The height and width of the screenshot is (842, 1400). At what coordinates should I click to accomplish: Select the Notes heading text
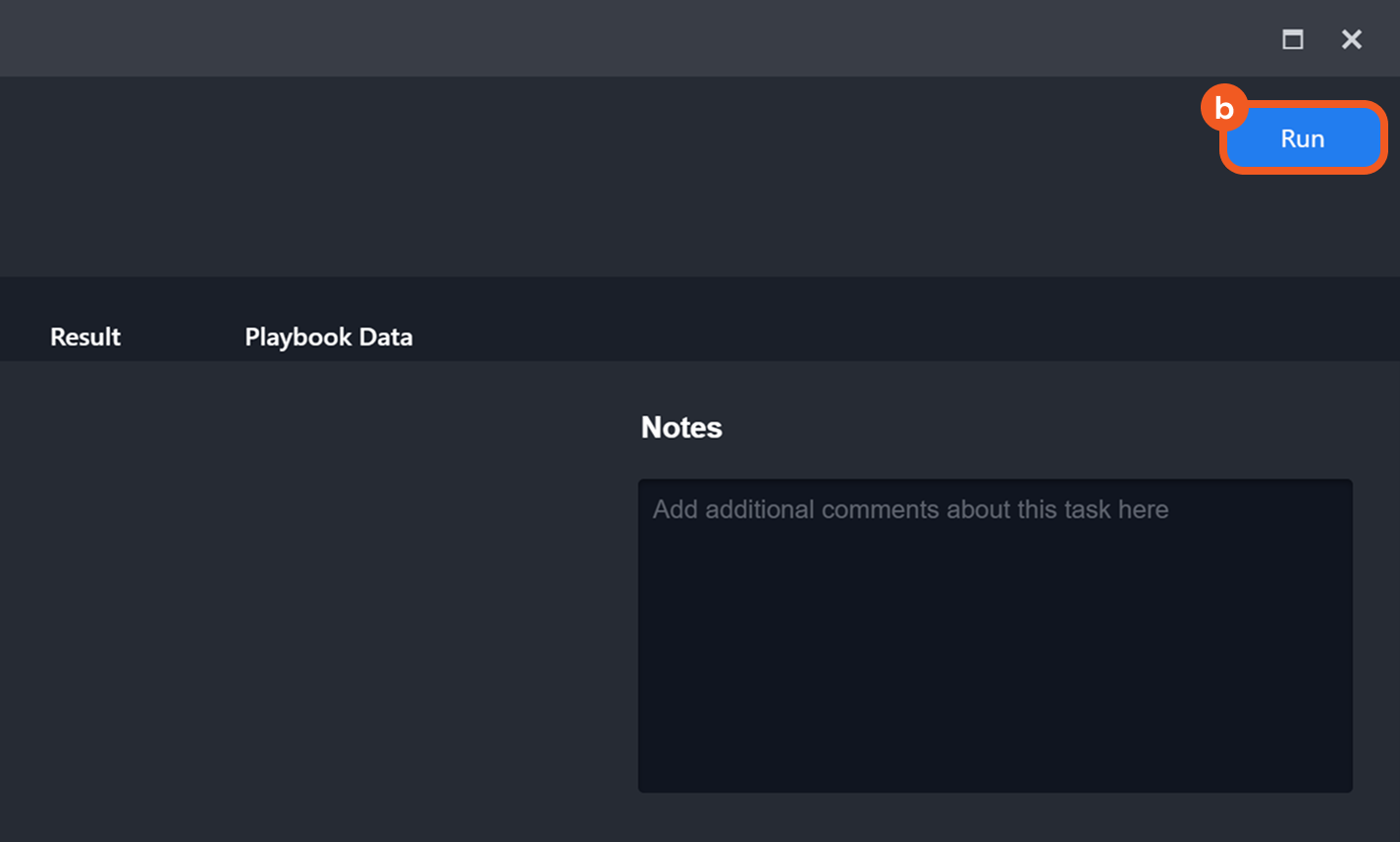681,427
